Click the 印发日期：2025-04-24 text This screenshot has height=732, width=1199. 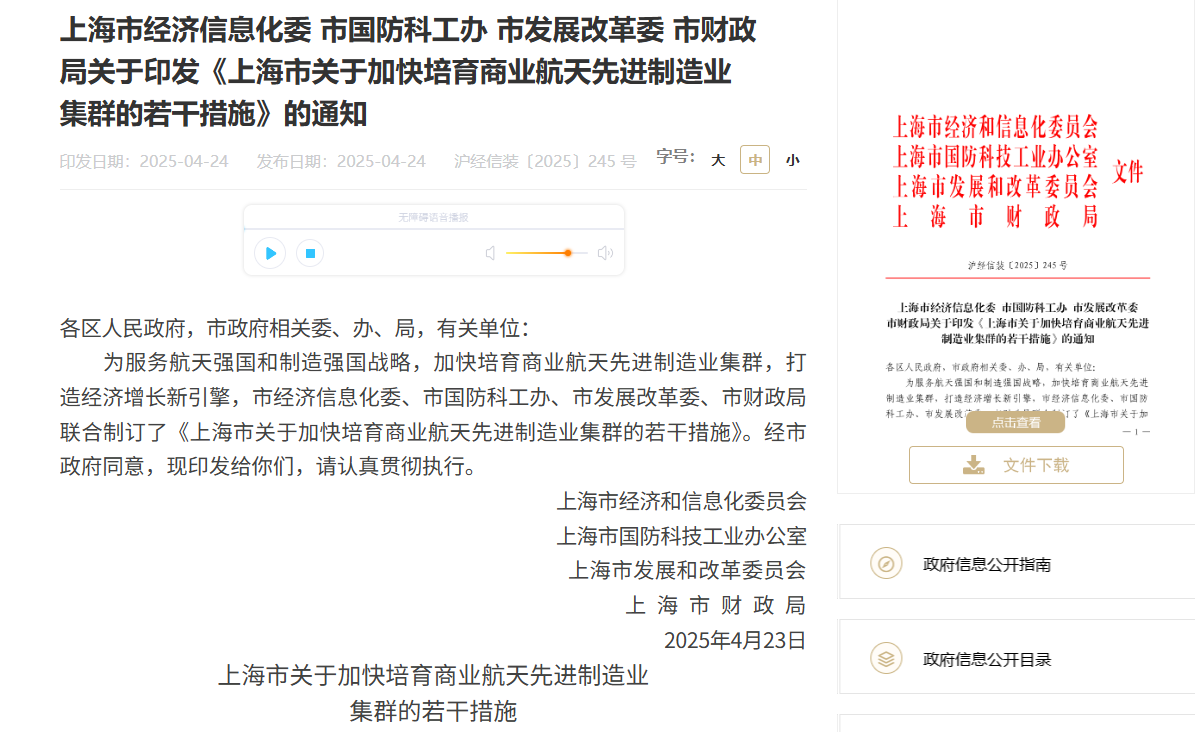point(144,161)
